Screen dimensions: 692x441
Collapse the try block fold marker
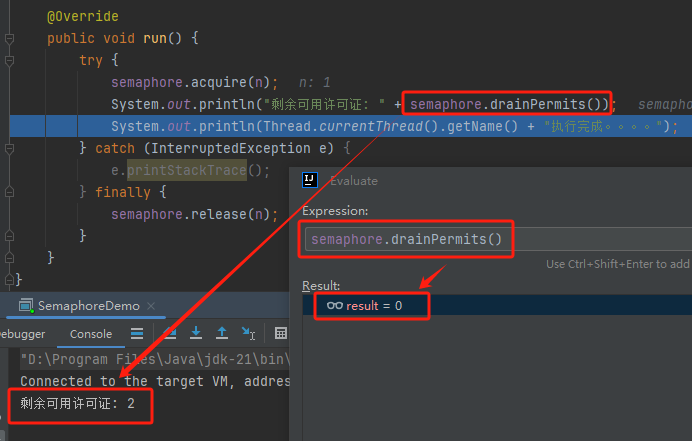pyautogui.click(x=9, y=60)
